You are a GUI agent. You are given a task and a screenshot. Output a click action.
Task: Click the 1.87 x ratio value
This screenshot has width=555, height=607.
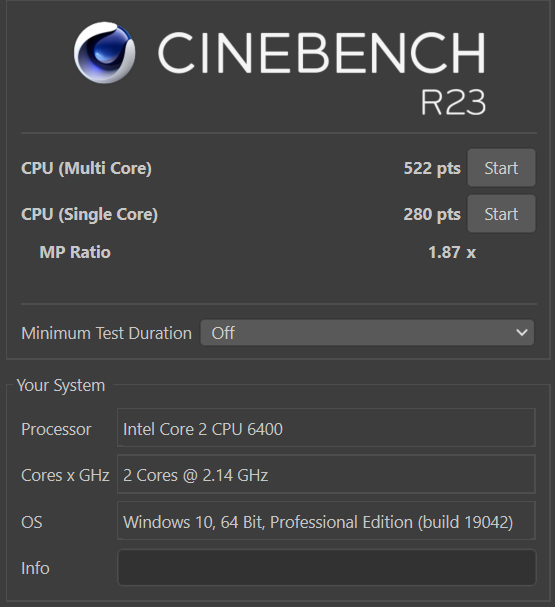coord(452,252)
